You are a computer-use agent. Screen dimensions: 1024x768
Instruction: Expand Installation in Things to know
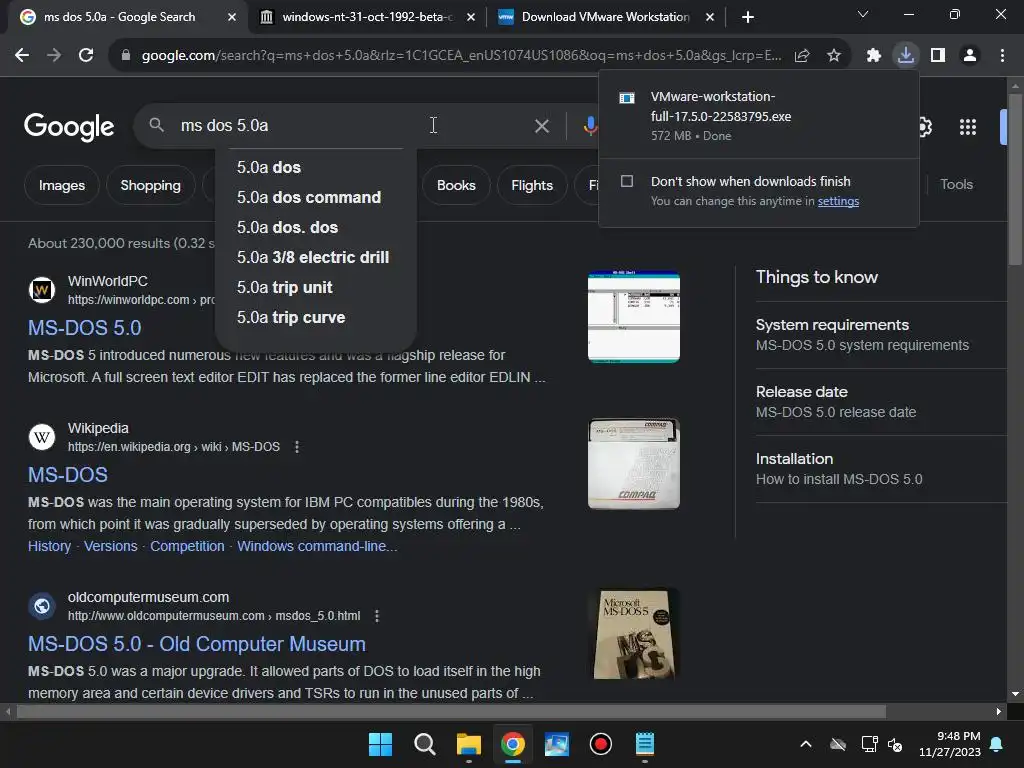(880, 469)
